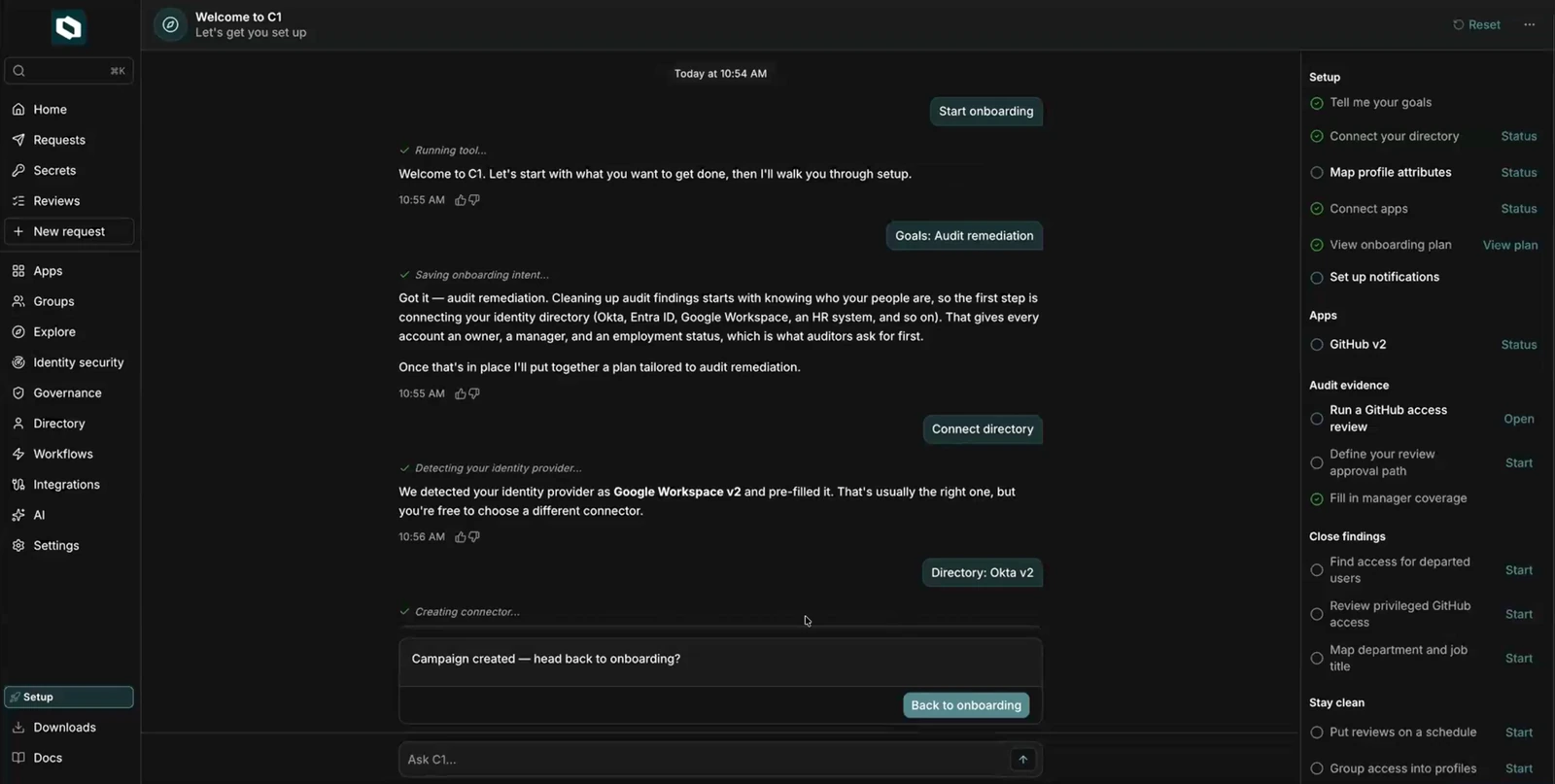Click the Goals: Audit remediation bubble

[x=964, y=236]
